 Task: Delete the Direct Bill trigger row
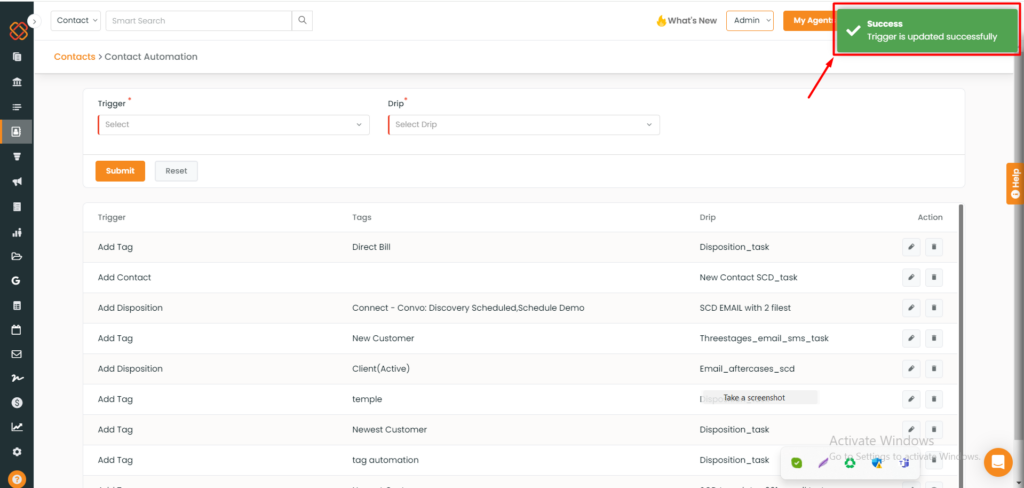click(x=934, y=247)
